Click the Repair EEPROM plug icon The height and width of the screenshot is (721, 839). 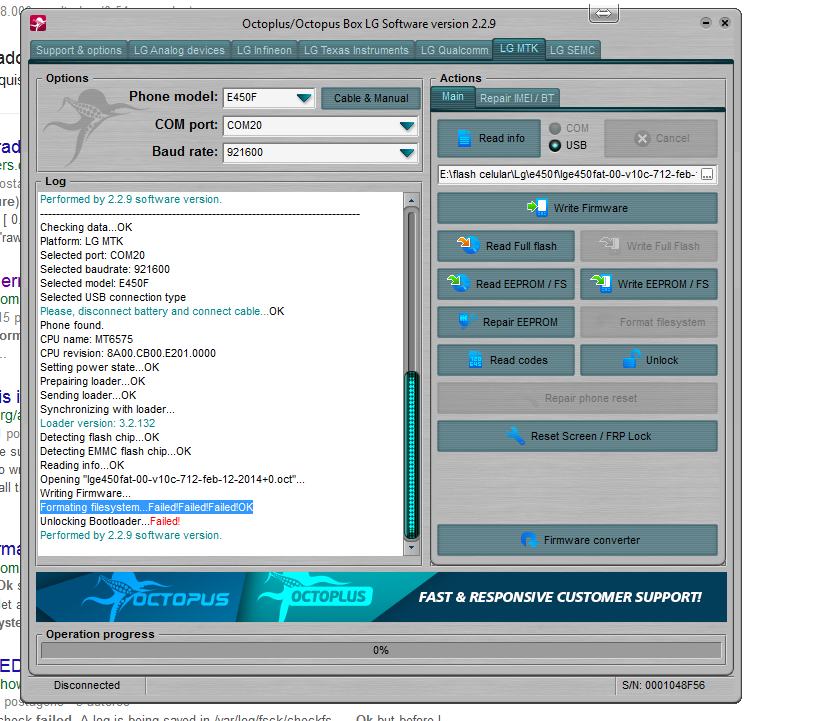pos(466,321)
